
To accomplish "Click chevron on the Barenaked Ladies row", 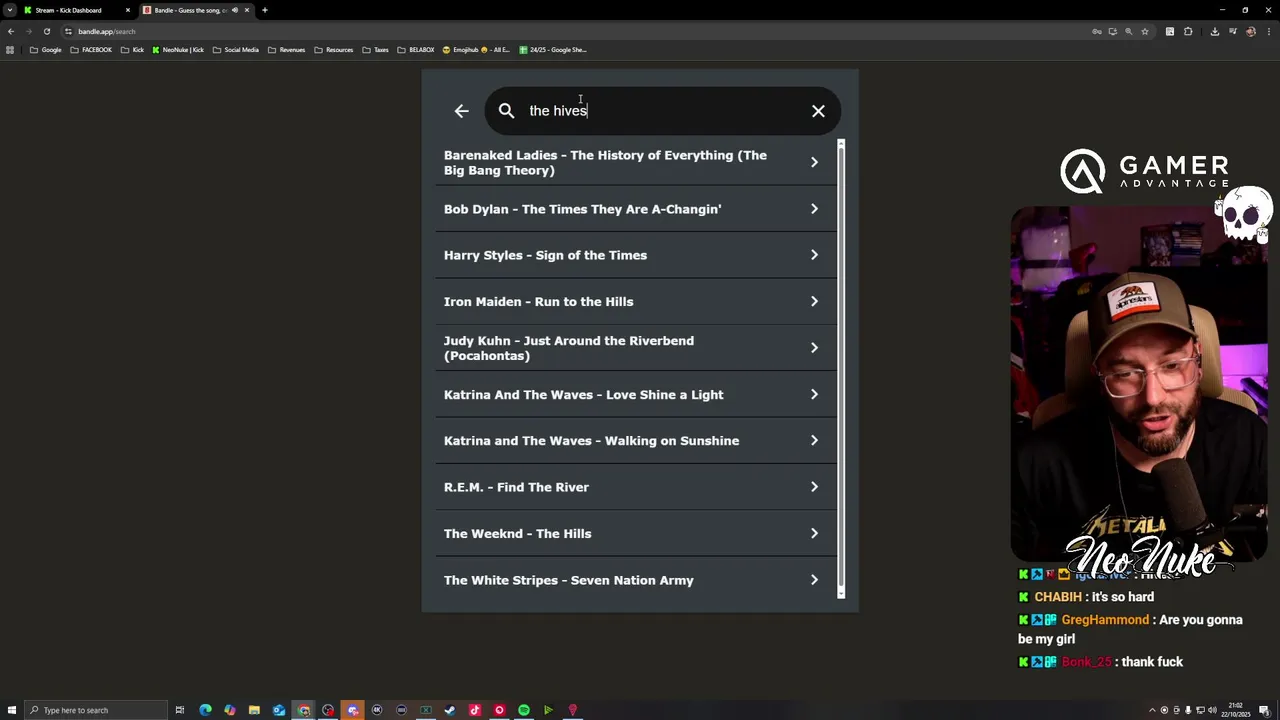I will tap(814, 162).
